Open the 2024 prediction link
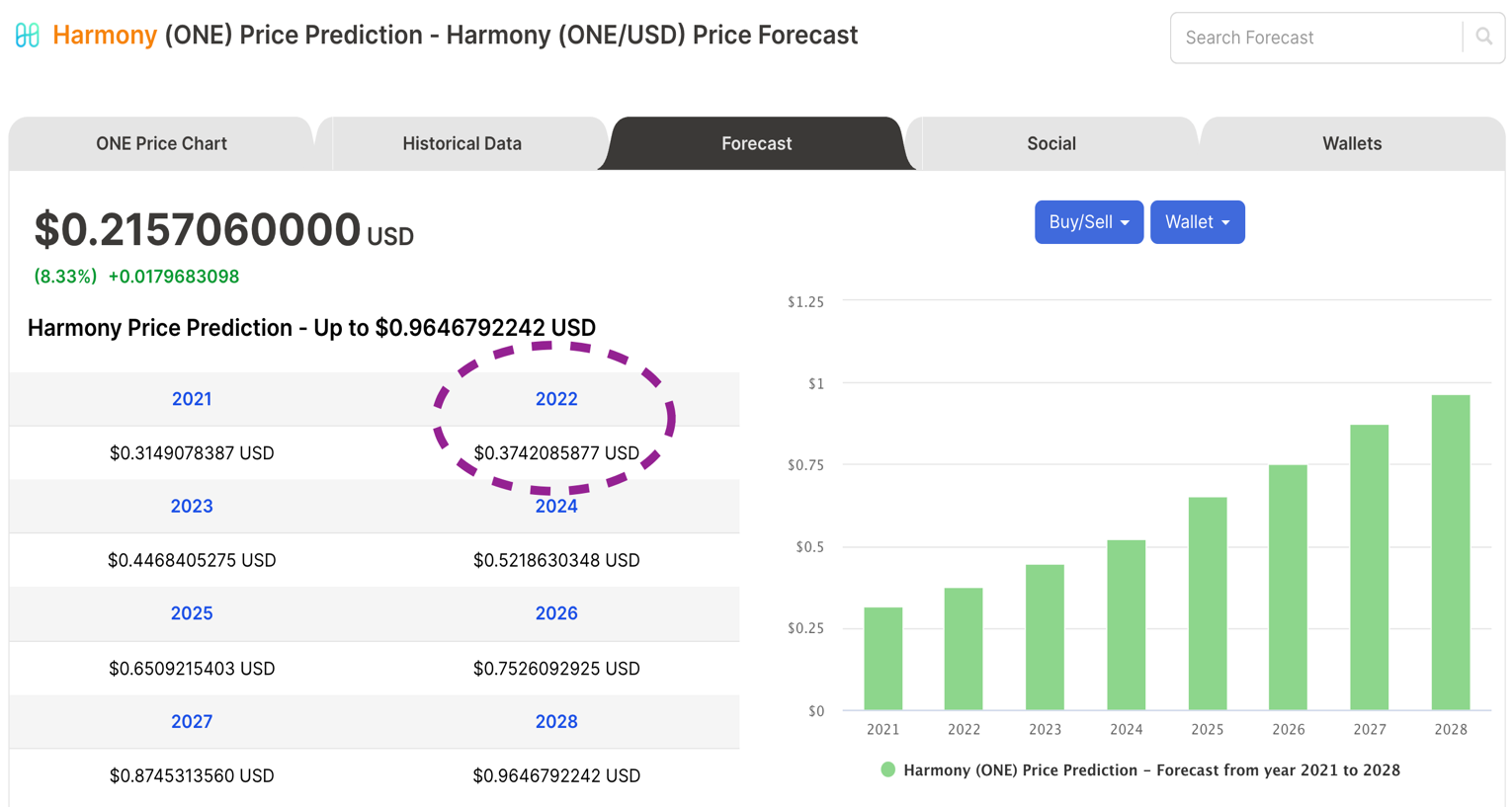 pos(556,506)
